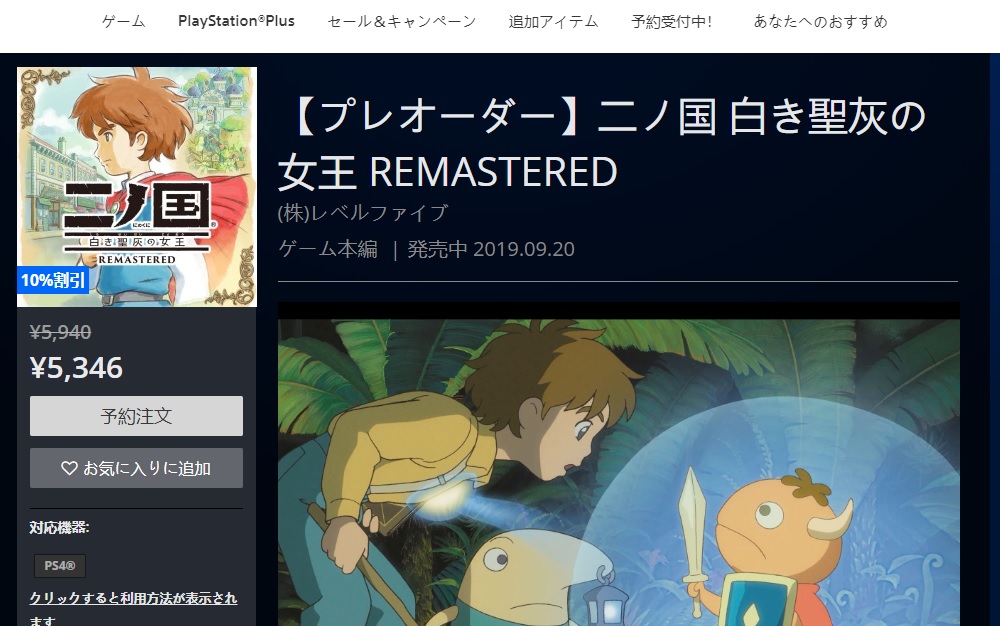This screenshot has width=1000, height=626.
Task: Click the 対応機器 label
Action: coord(59,527)
